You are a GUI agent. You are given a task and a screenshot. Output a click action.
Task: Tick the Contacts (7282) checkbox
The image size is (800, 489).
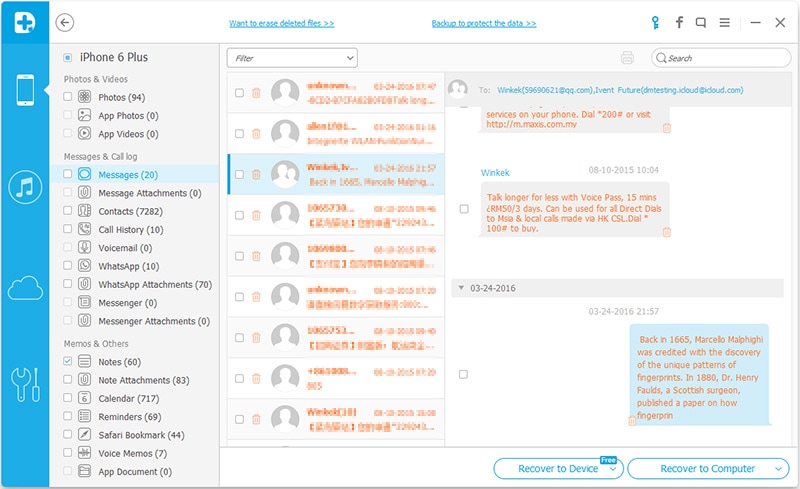pyautogui.click(x=67, y=210)
